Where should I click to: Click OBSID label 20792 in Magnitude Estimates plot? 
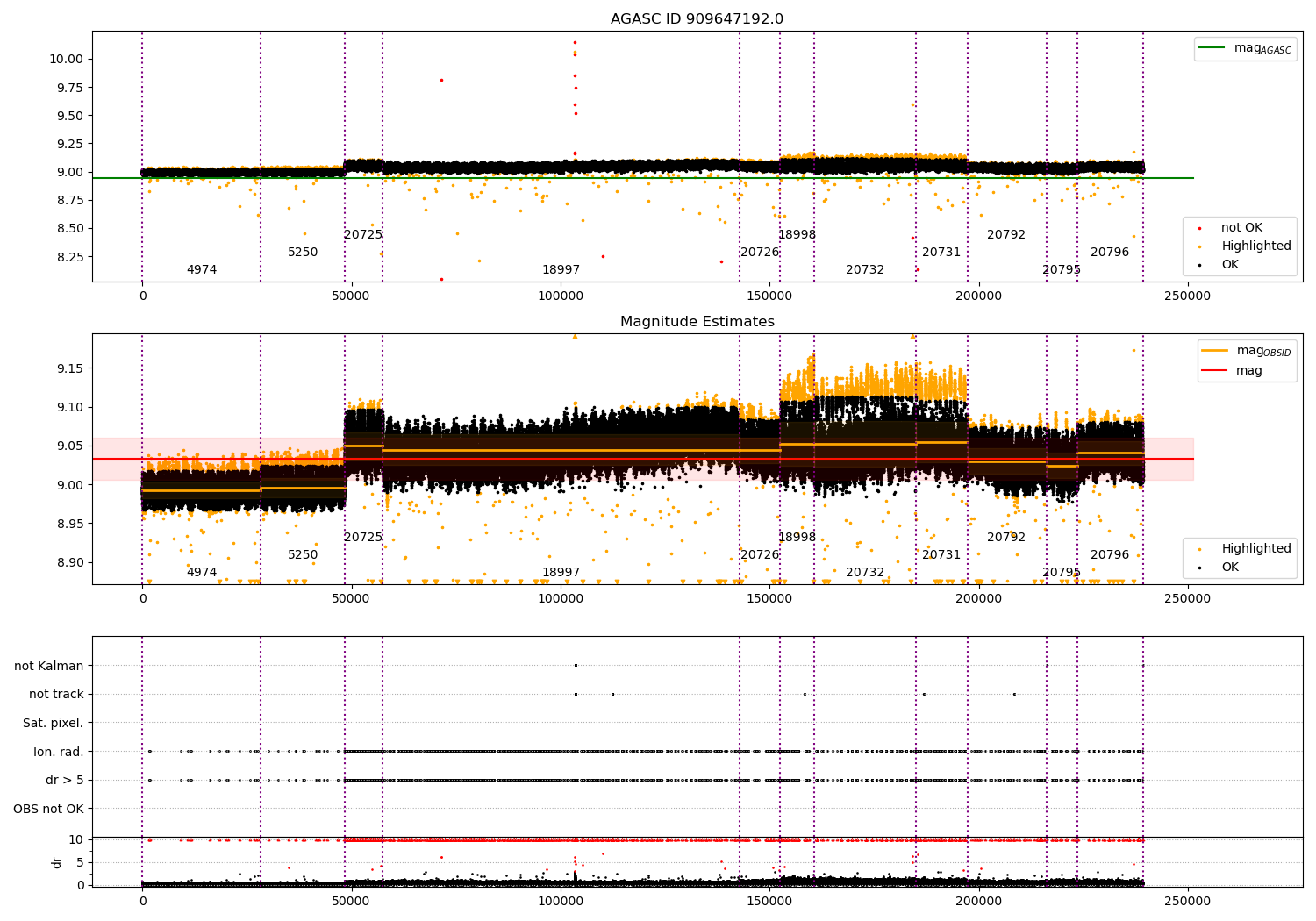pos(1006,538)
